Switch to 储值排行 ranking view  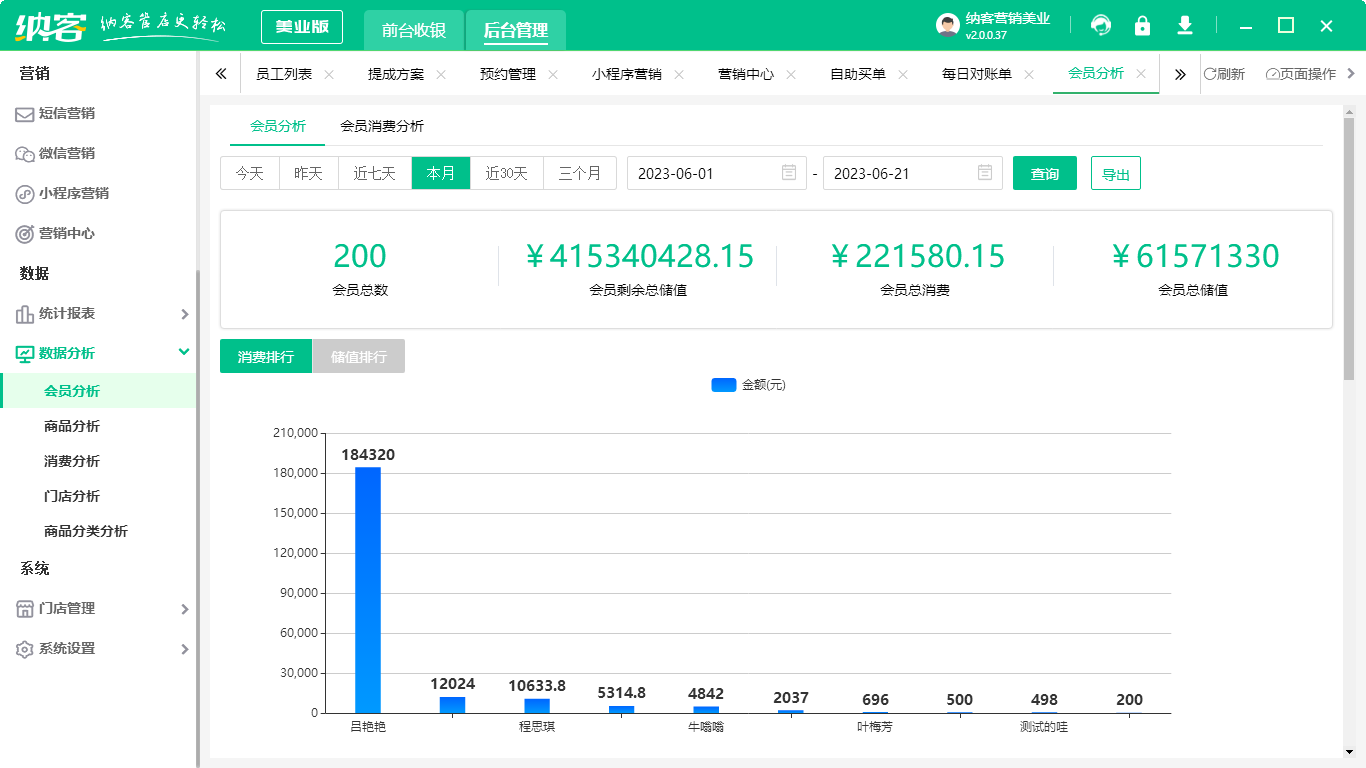(x=358, y=356)
